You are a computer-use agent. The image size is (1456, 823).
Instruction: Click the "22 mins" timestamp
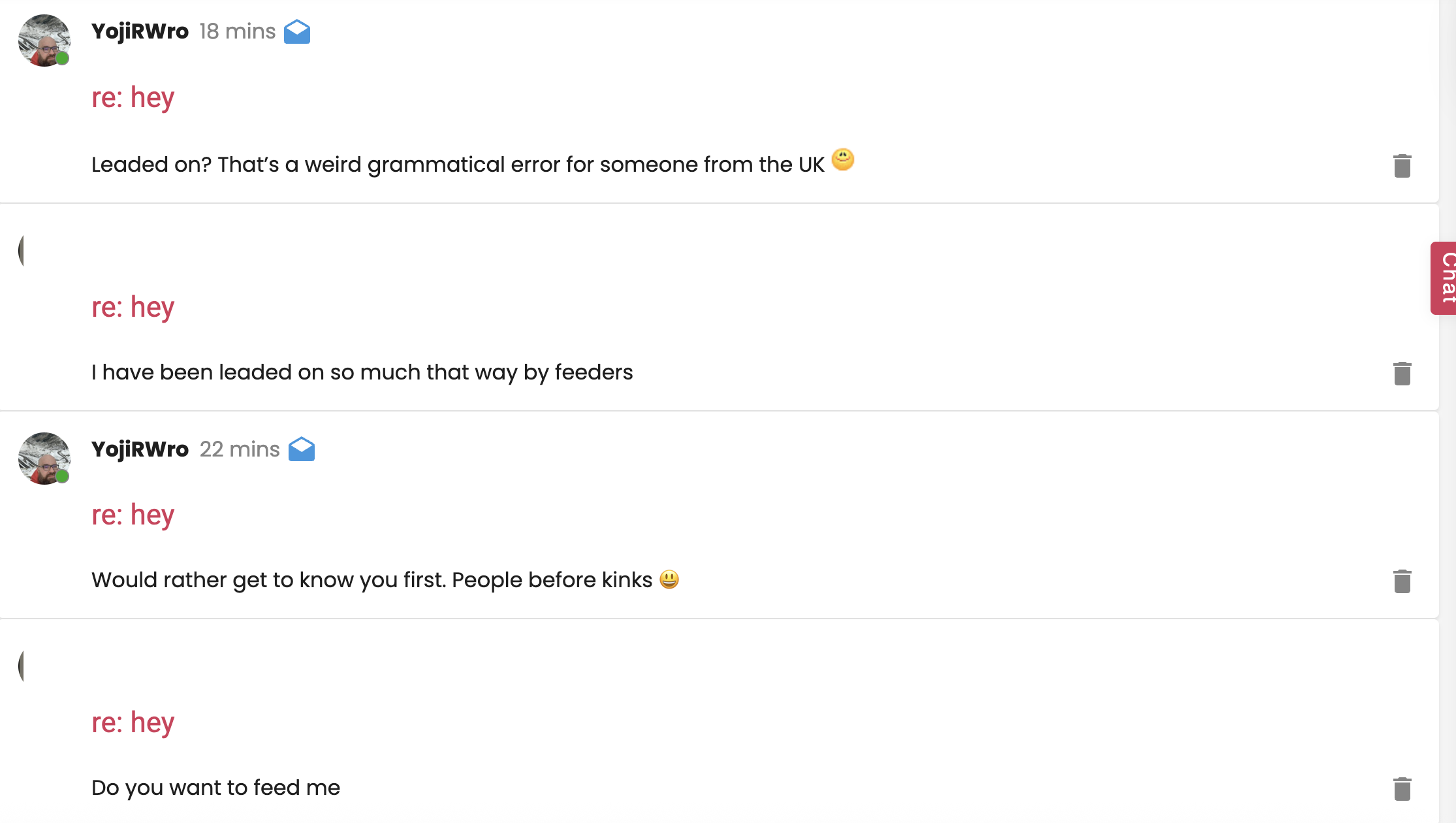pyautogui.click(x=239, y=449)
